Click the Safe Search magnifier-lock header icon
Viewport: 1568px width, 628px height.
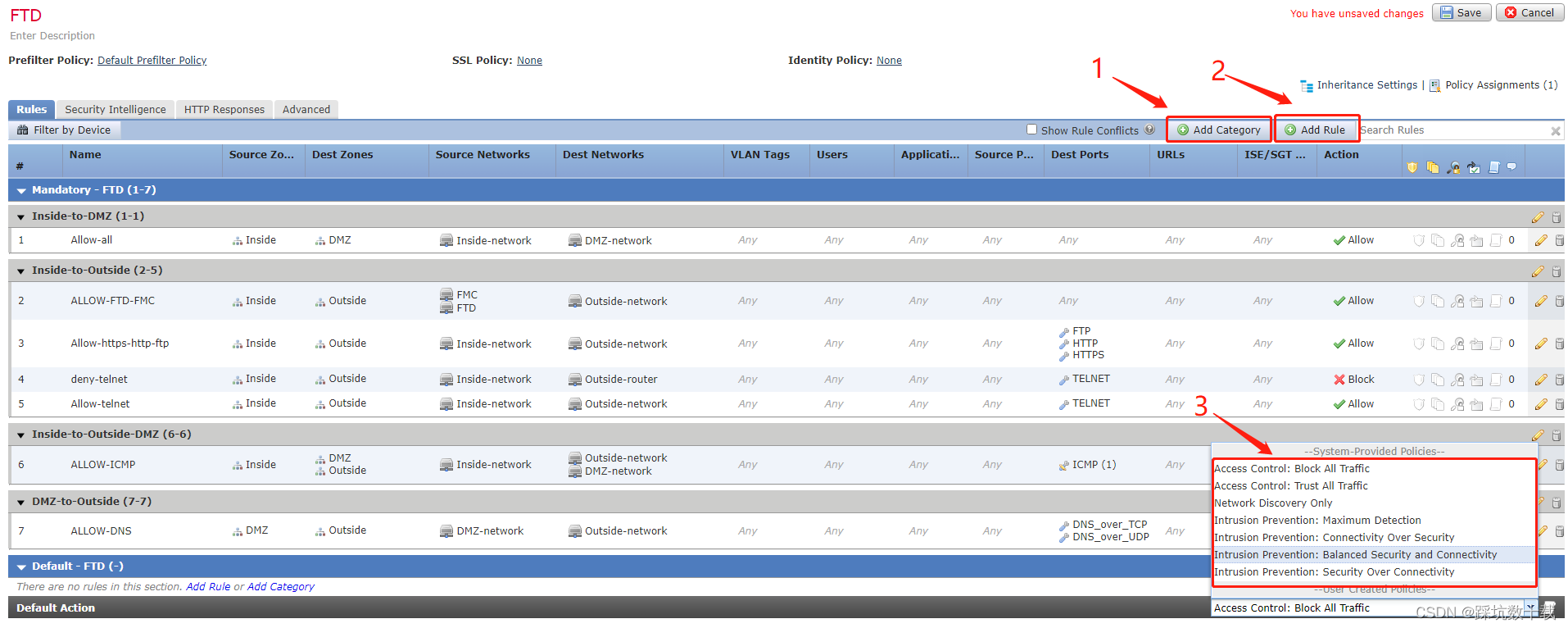1453,167
